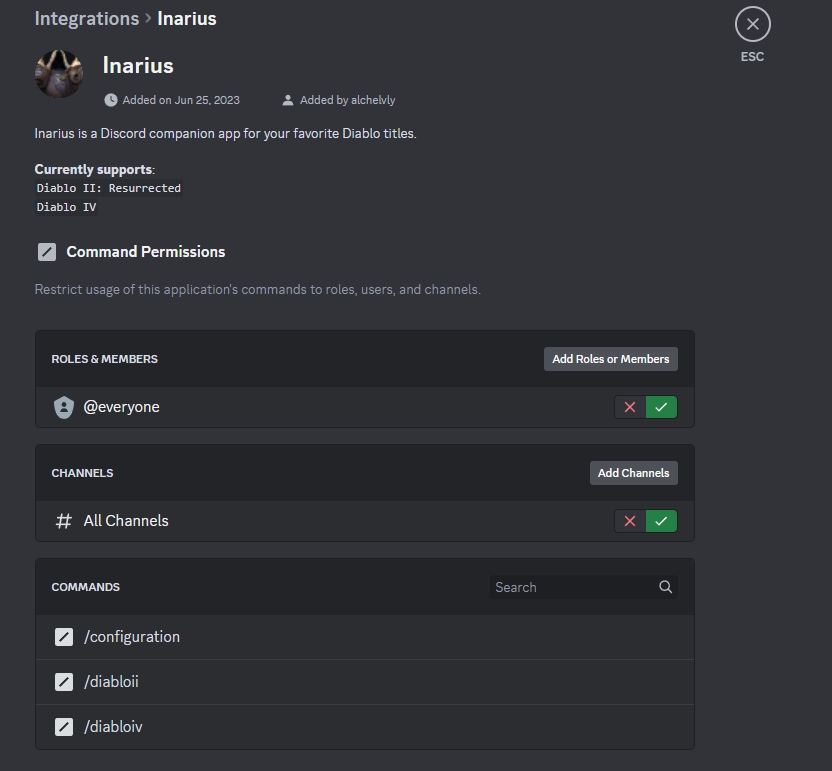Image resolution: width=832 pixels, height=771 pixels.
Task: Click the clock icon beside added date
Action: point(110,100)
